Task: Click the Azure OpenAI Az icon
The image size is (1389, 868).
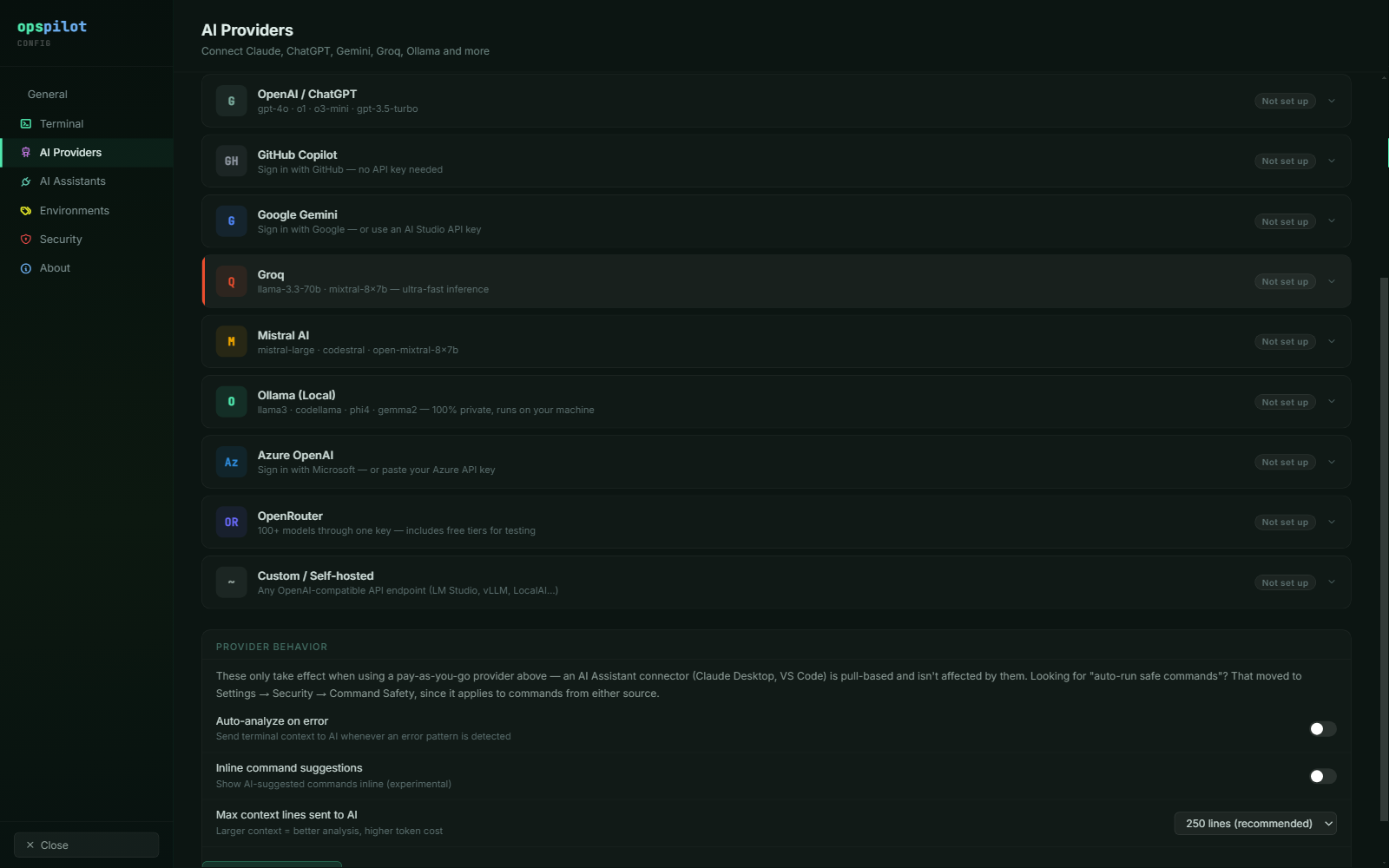Action: (231, 463)
